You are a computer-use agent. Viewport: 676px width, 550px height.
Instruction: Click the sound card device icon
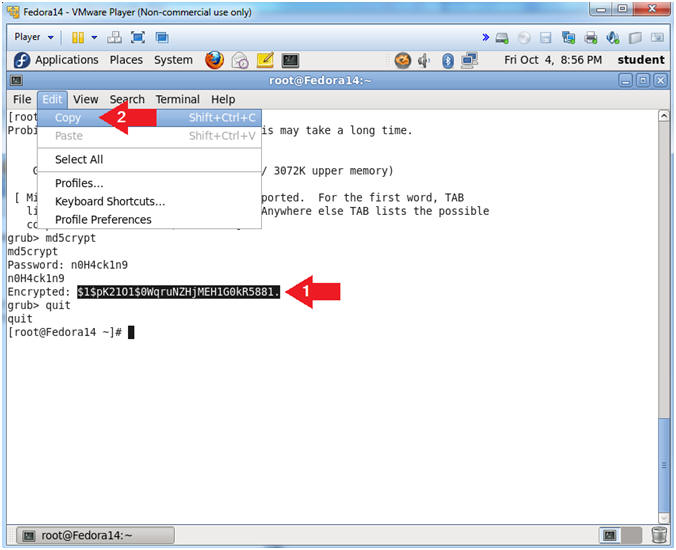(x=613, y=38)
